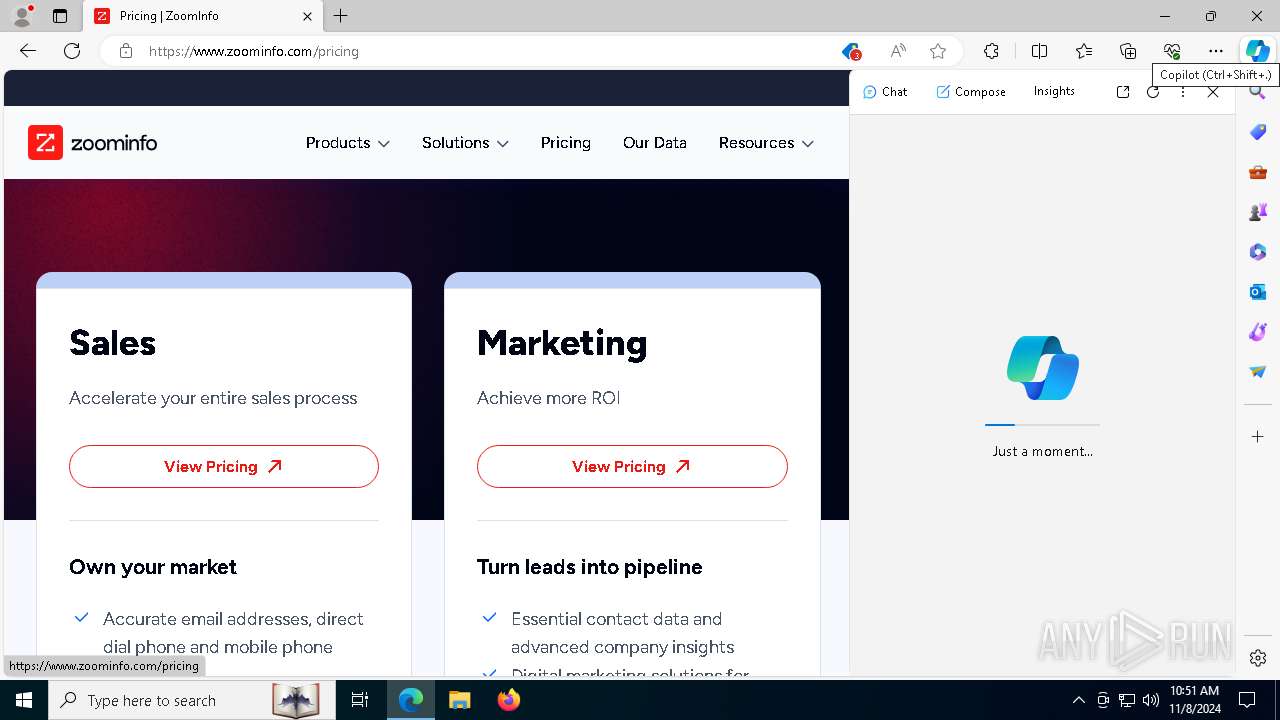Click 'Achieve more ROI' text
1280x720 pixels.
click(548, 398)
